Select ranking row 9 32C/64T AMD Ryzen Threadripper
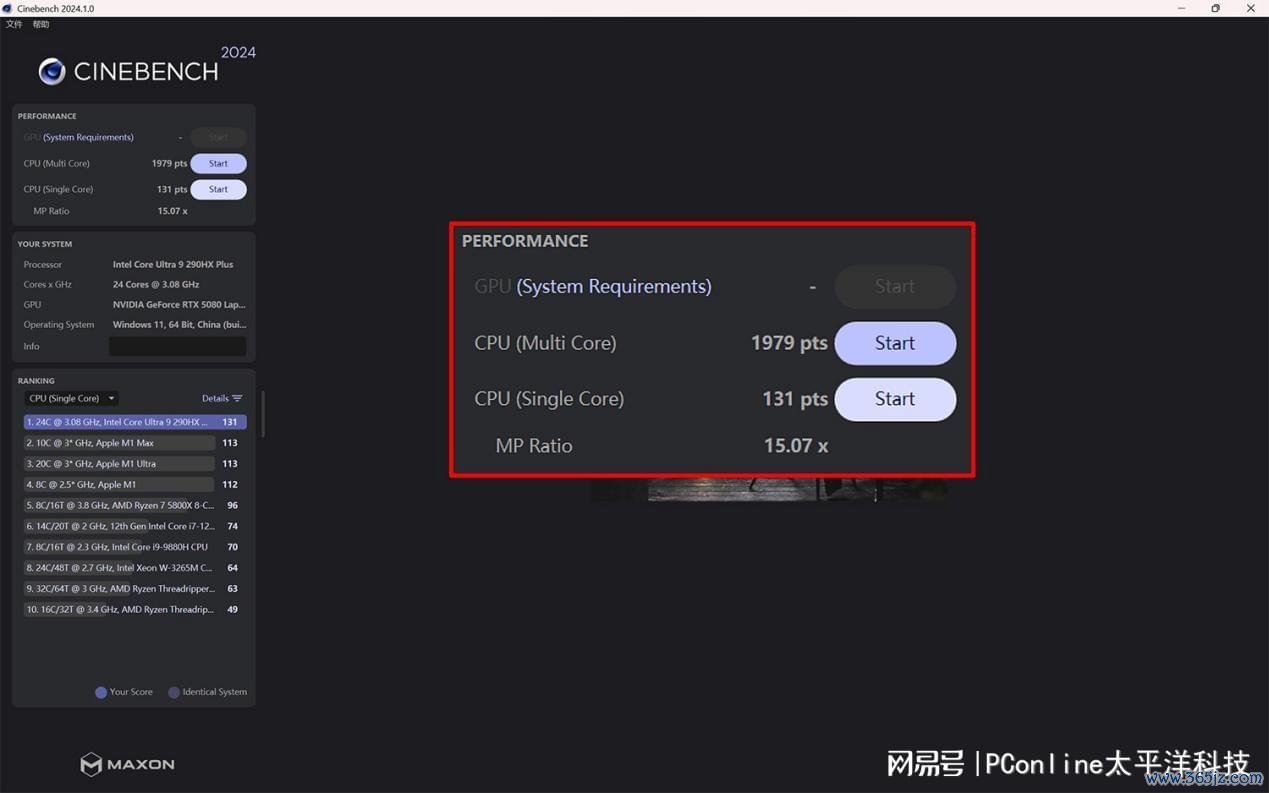Viewport: 1269px width, 793px height. (x=135, y=589)
